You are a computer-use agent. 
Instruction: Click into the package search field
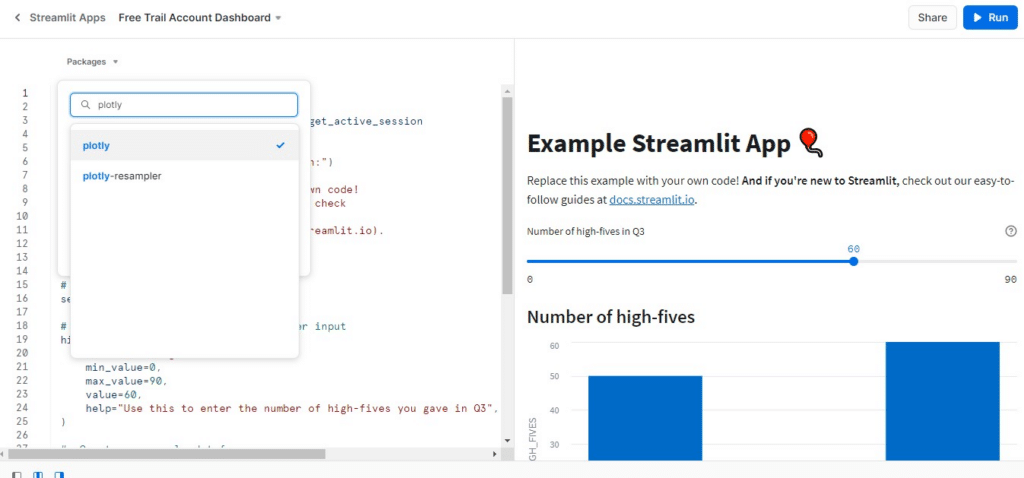184,104
